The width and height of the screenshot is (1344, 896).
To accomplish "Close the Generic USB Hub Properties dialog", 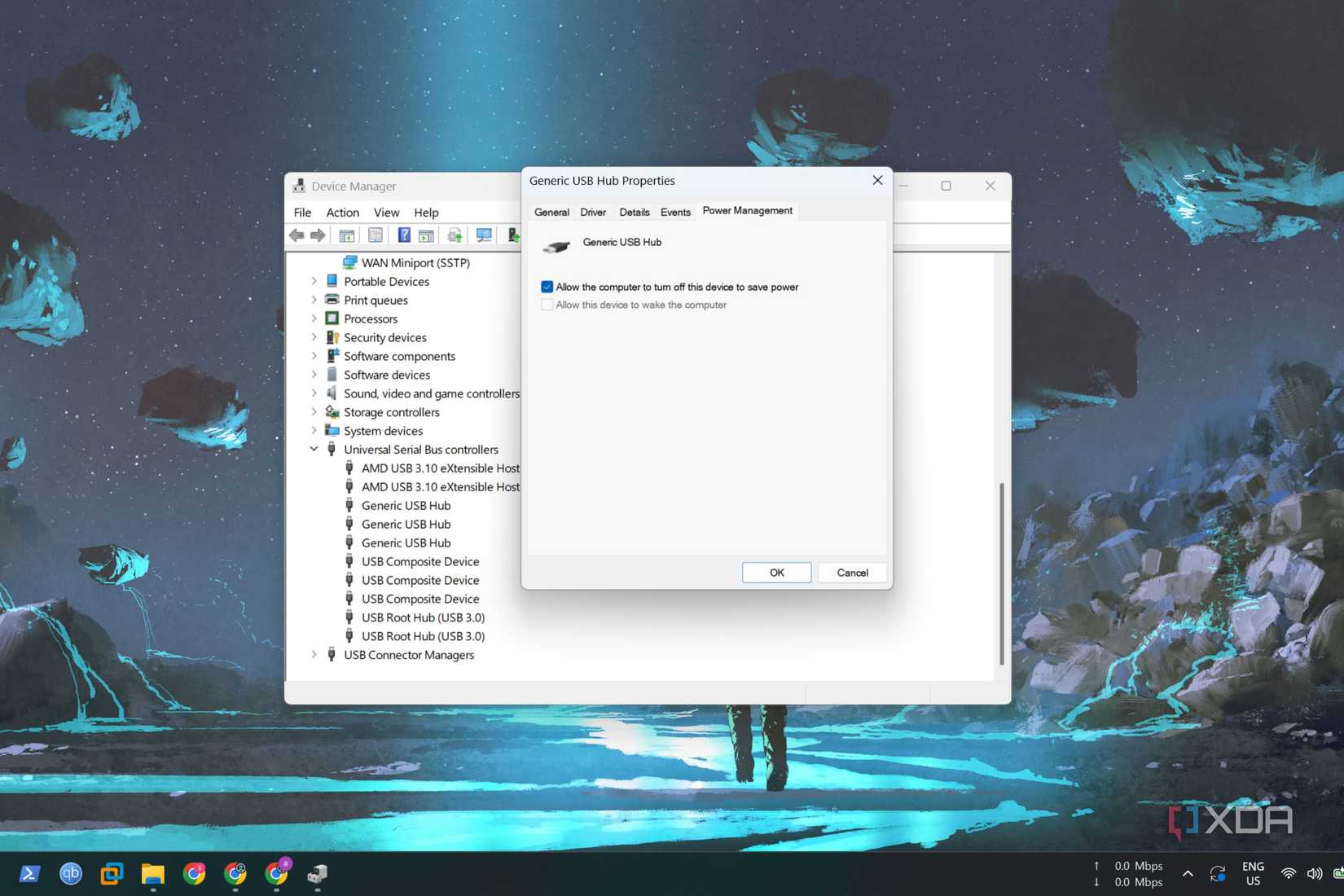I will point(877,181).
